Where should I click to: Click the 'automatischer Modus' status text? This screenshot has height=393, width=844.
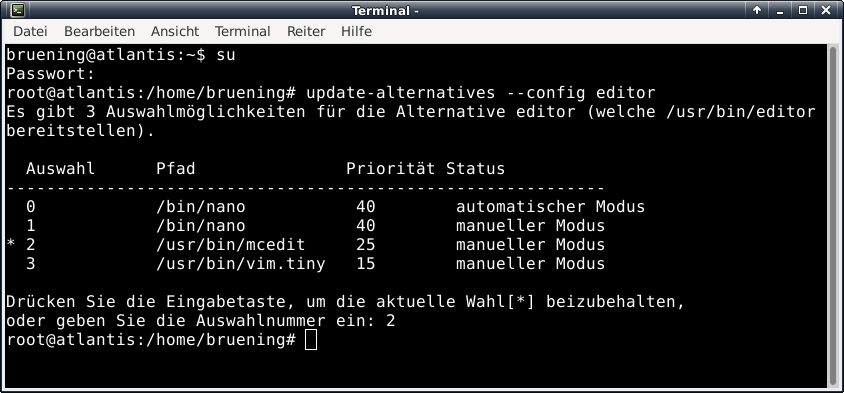pos(550,207)
